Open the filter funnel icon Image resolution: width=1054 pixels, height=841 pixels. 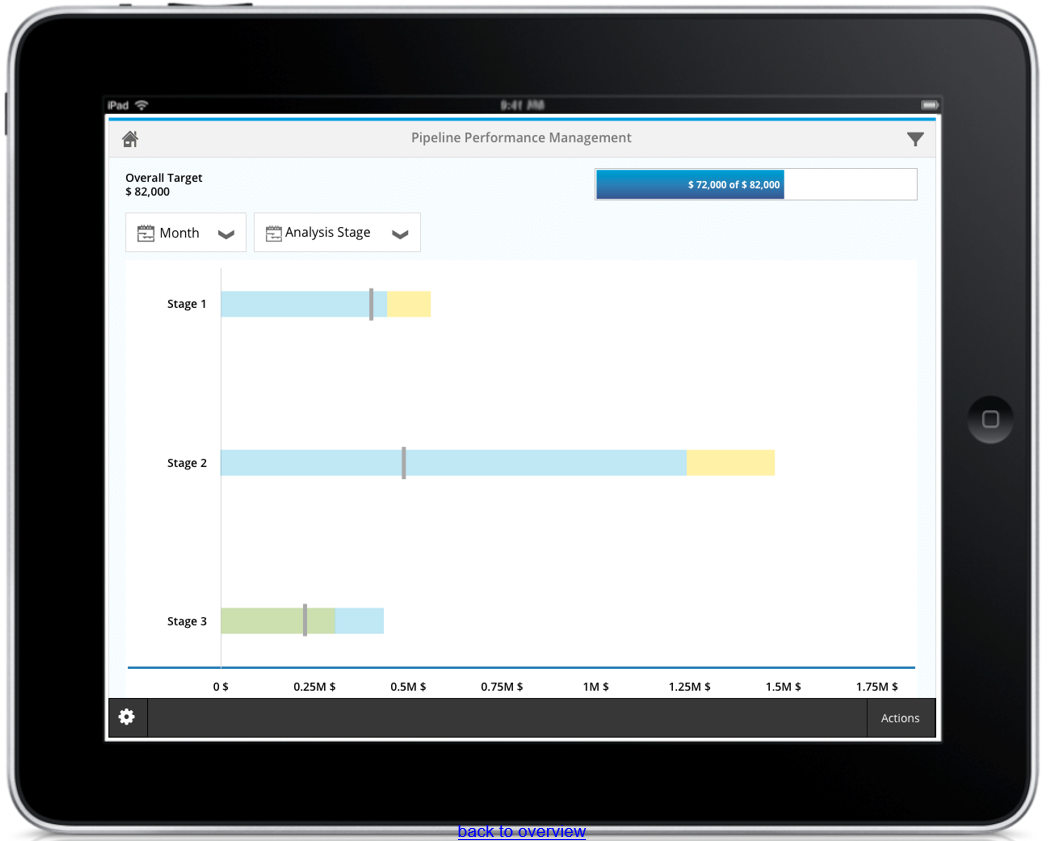pos(915,139)
